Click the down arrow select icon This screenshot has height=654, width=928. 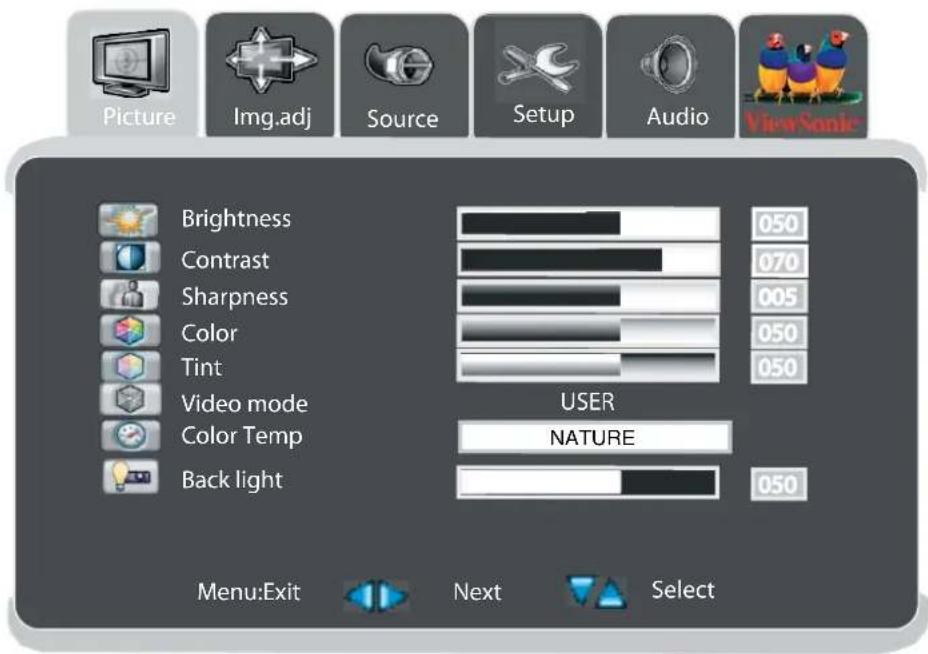[x=580, y=589]
